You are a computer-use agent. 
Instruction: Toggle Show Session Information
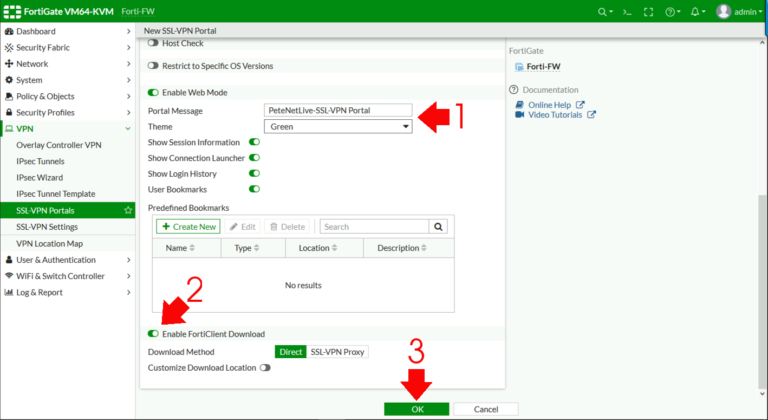(x=254, y=142)
